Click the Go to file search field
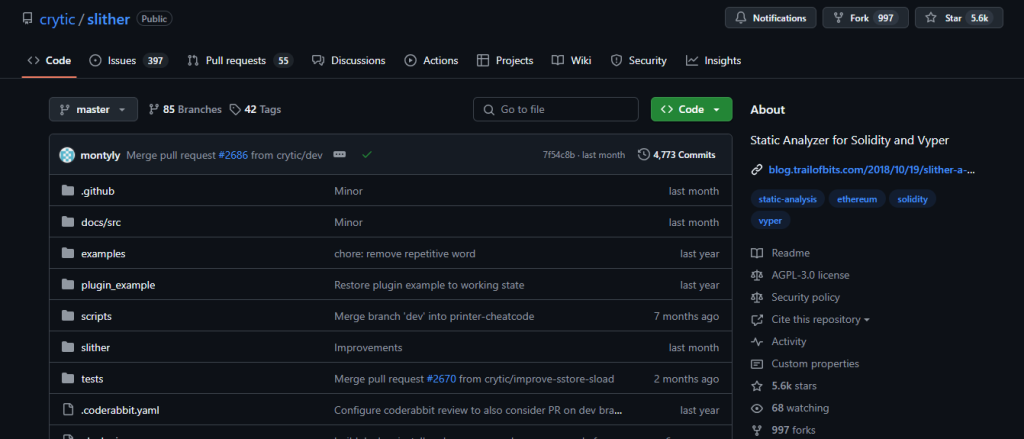The image size is (1024, 439). 556,109
